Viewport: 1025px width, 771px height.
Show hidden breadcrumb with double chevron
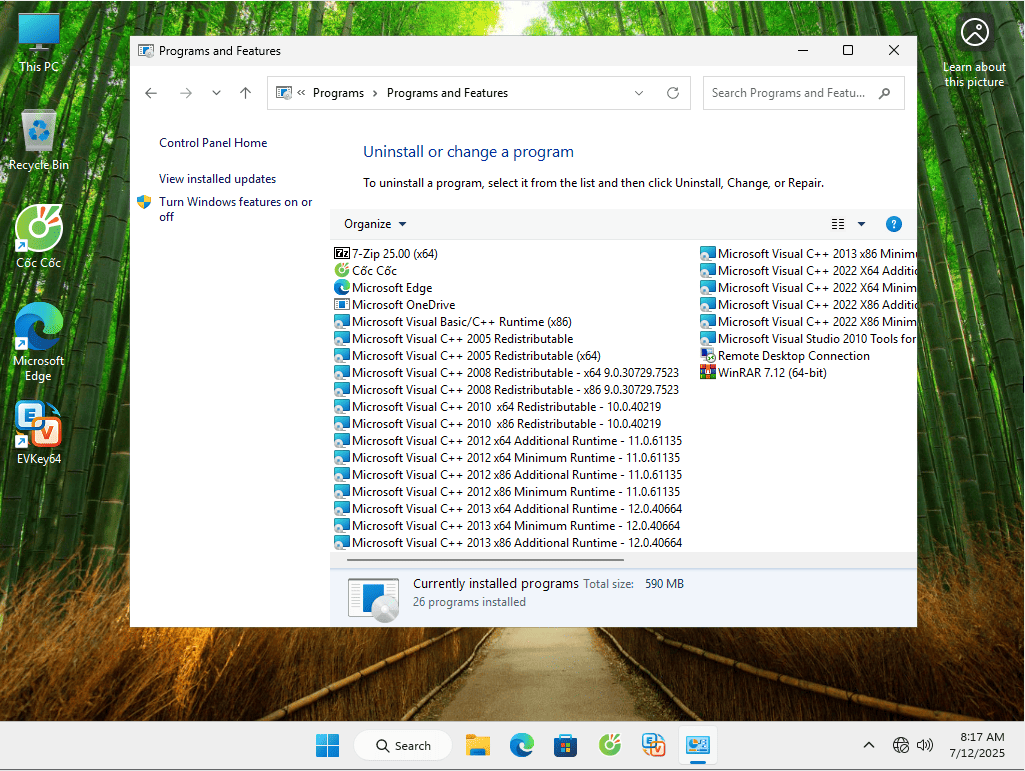click(301, 93)
